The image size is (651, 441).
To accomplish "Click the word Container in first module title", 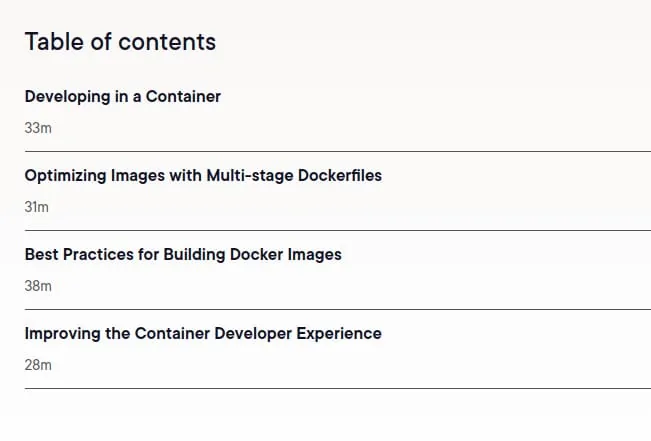I will point(183,97).
